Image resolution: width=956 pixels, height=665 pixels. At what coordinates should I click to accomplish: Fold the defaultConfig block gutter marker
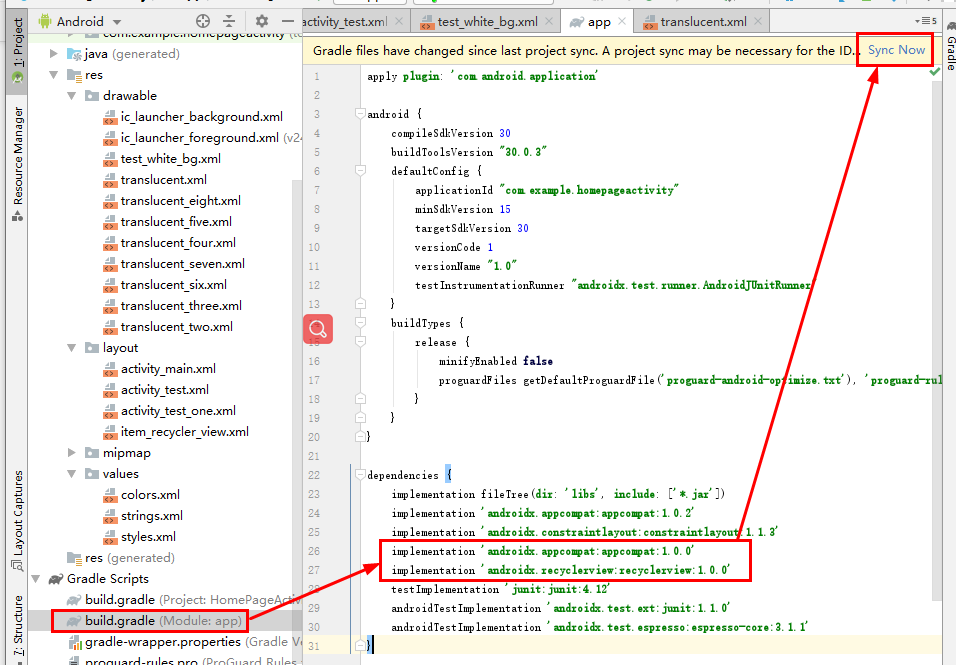pos(360,171)
